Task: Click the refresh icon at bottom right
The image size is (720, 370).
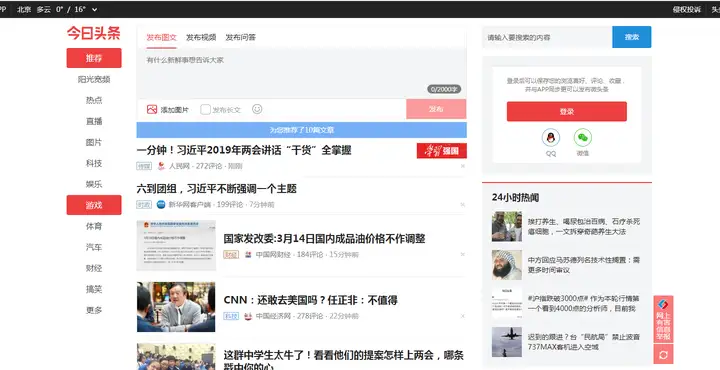Action: (663, 354)
